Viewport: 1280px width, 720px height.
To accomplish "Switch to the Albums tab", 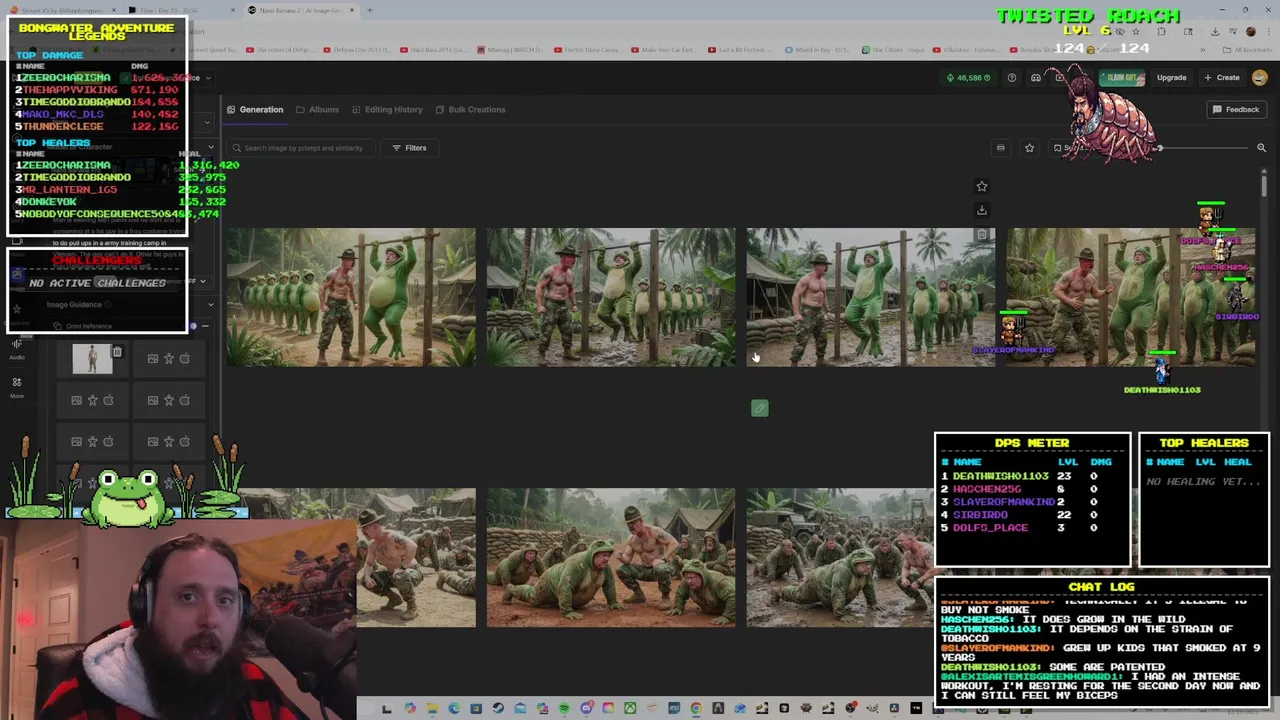I will click(317, 109).
